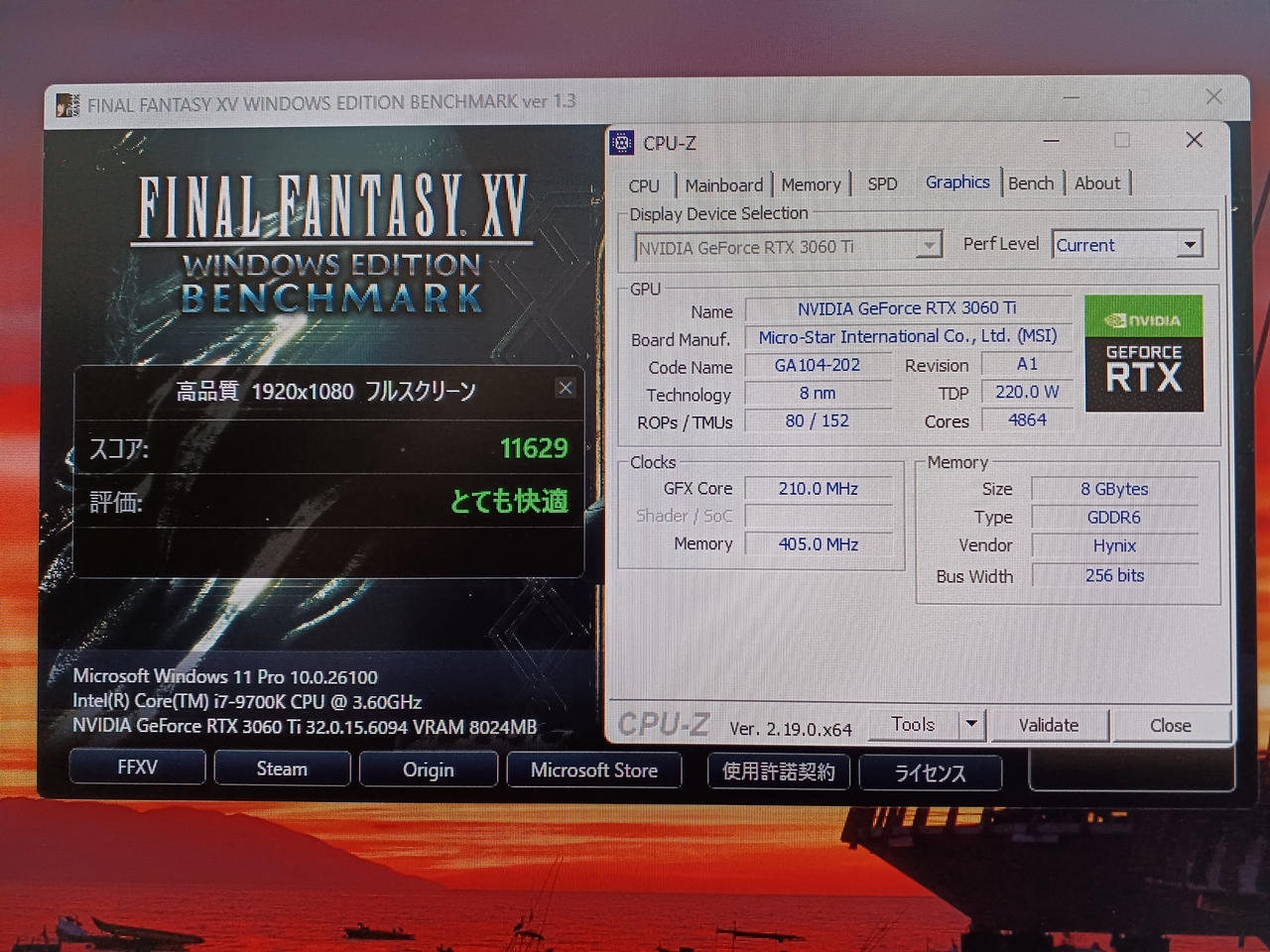Click the memory Size value 8 GBytes
Viewport: 1270px width, 952px height.
1114,489
